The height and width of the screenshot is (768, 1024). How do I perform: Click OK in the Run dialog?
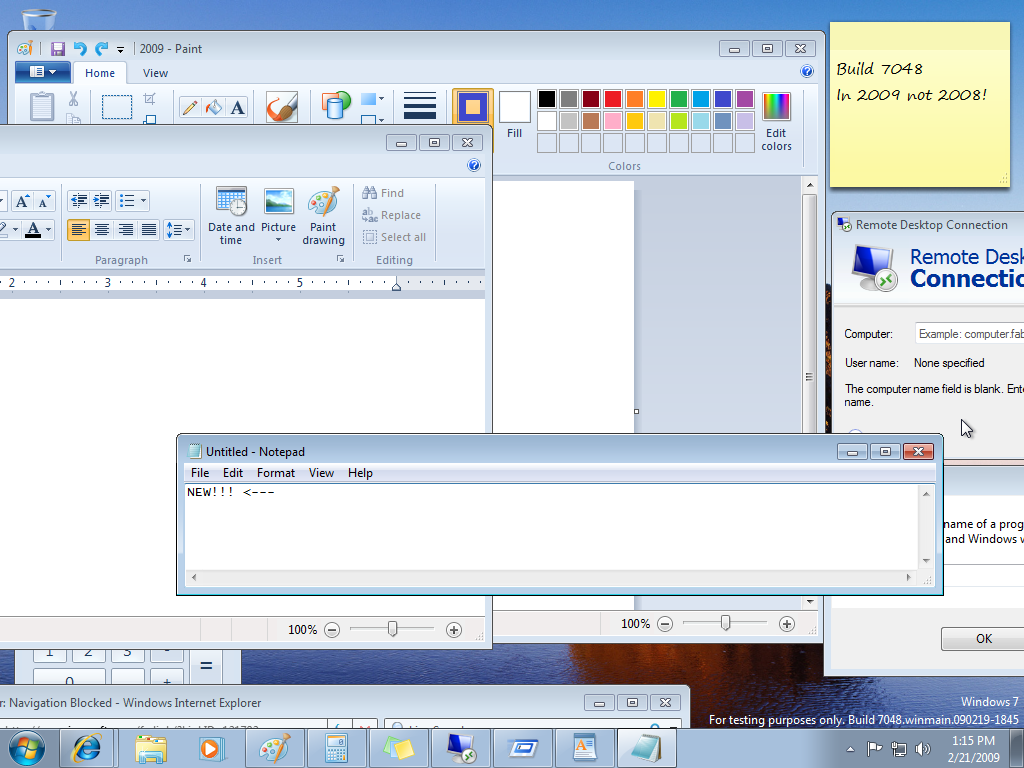click(983, 639)
